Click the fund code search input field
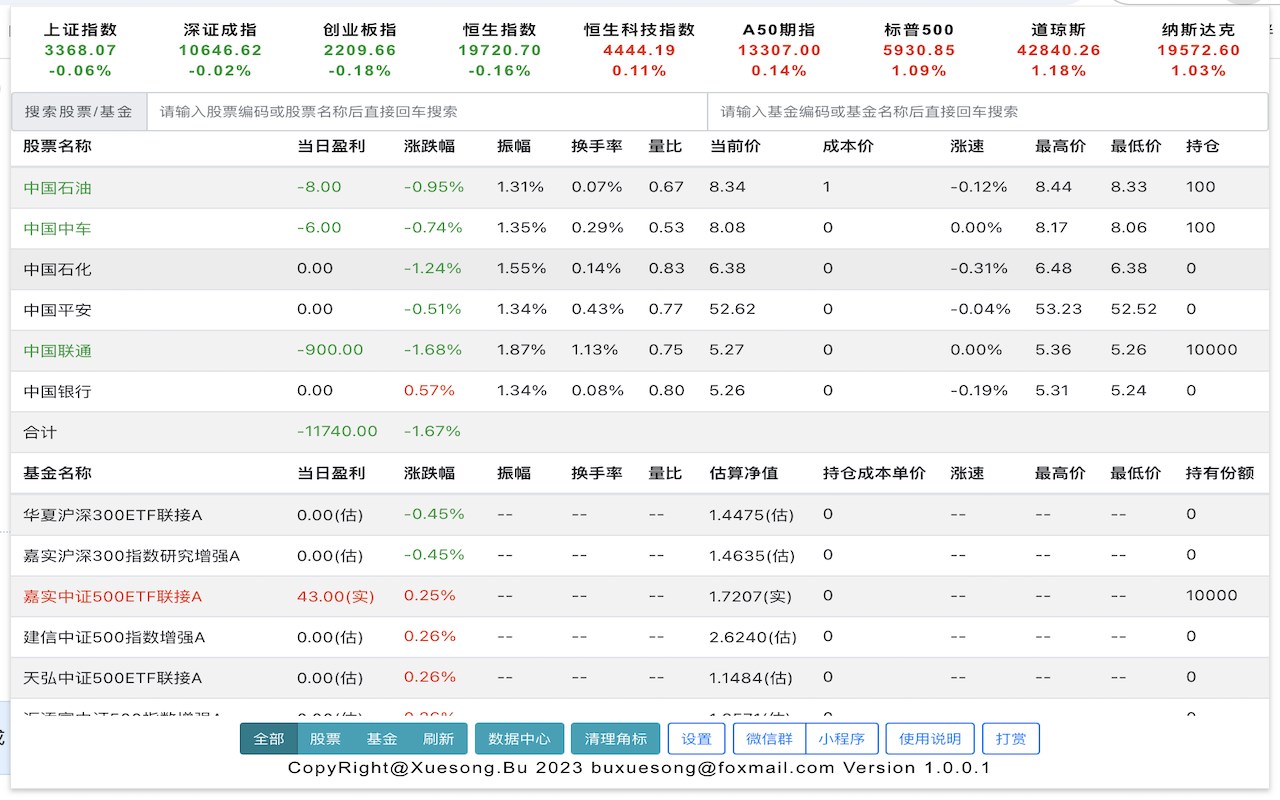Viewport: 1280px width, 800px height. (988, 112)
